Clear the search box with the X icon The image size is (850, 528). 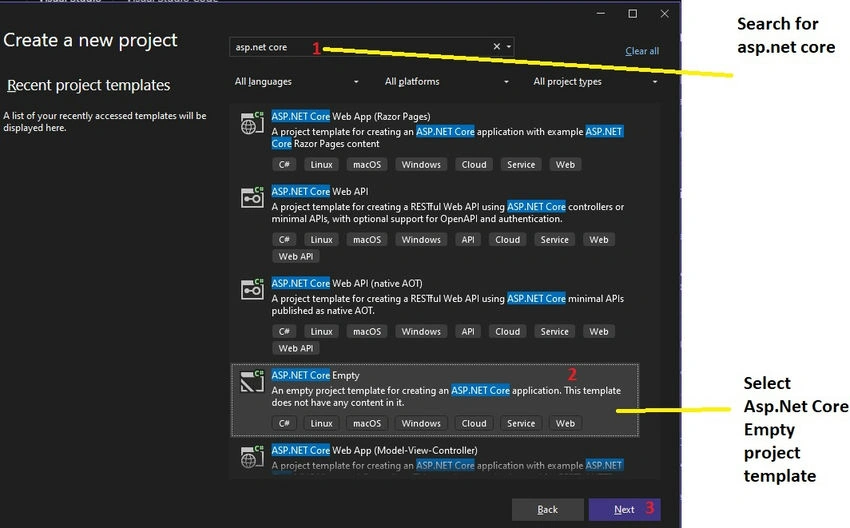coord(497,47)
